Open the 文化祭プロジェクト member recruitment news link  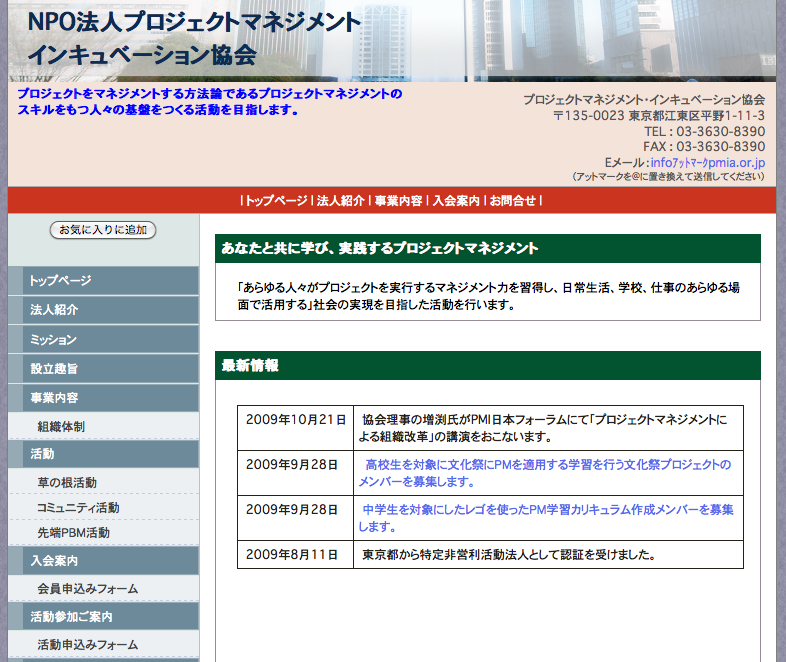547,473
